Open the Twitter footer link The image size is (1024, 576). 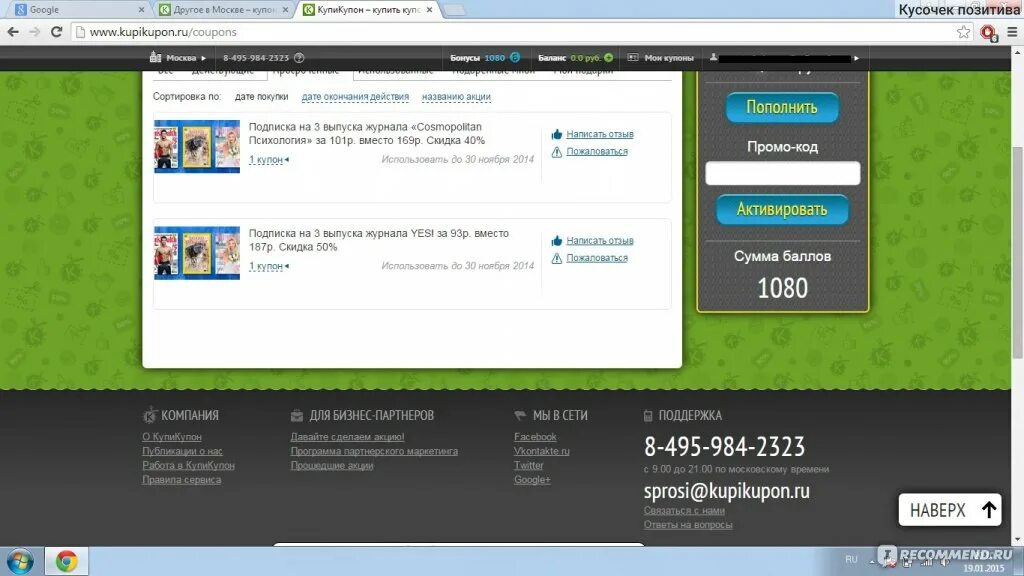[x=528, y=465]
